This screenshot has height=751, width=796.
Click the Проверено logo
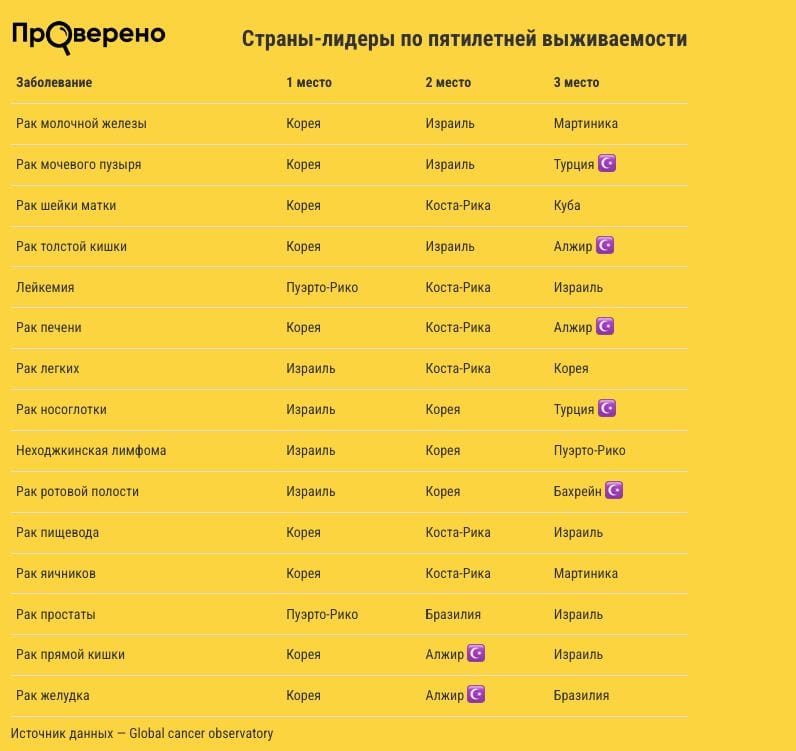[x=88, y=36]
